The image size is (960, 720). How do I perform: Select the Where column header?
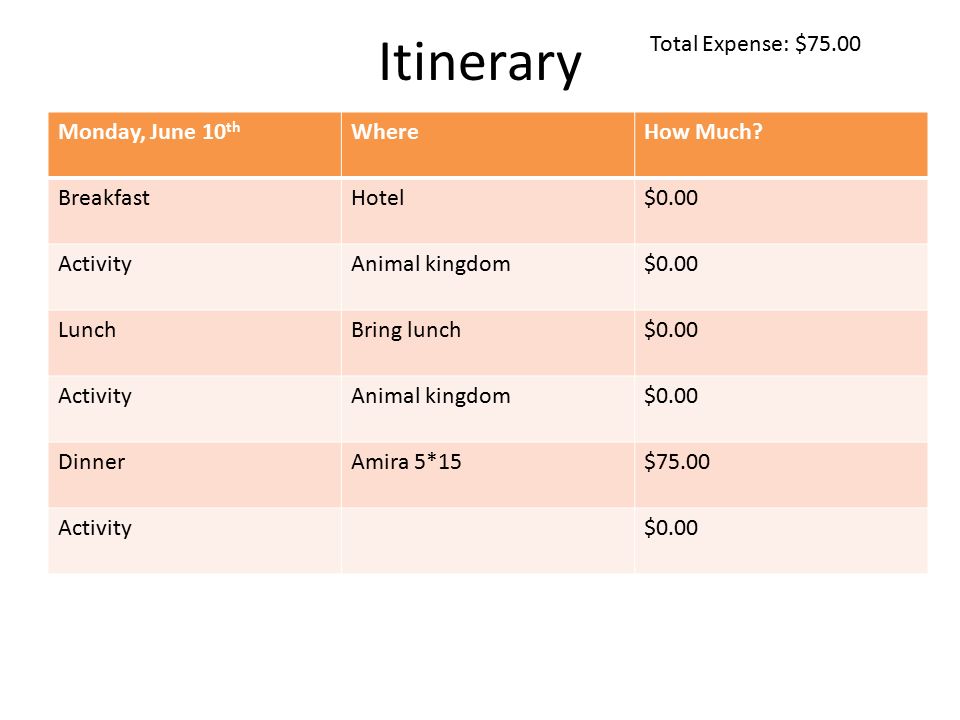pyautogui.click(x=488, y=144)
